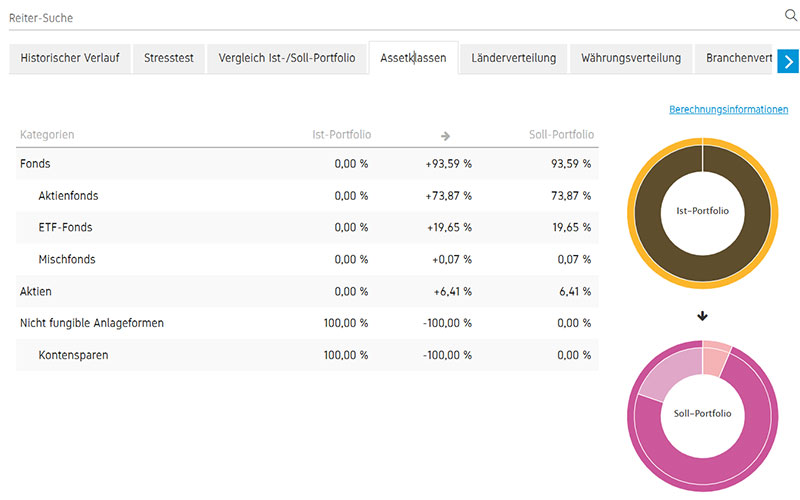Select the Assetklassen tab
The height and width of the screenshot is (500, 800).
click(413, 58)
